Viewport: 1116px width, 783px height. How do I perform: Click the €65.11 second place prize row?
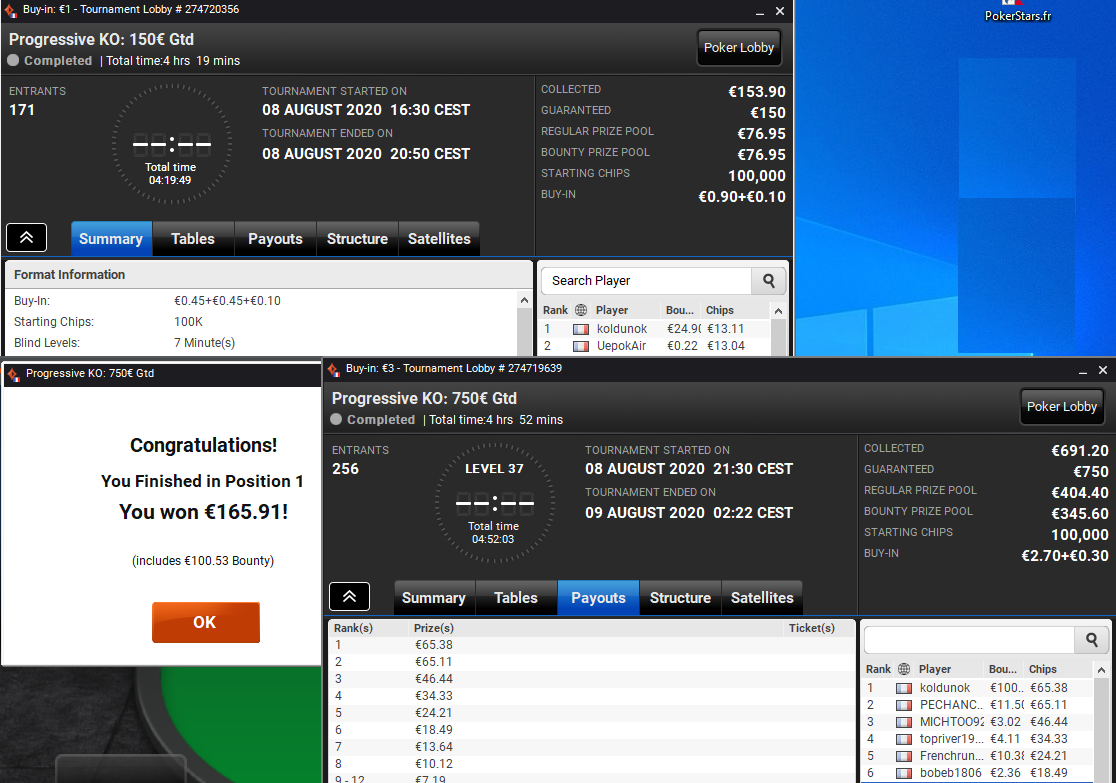click(x=591, y=662)
